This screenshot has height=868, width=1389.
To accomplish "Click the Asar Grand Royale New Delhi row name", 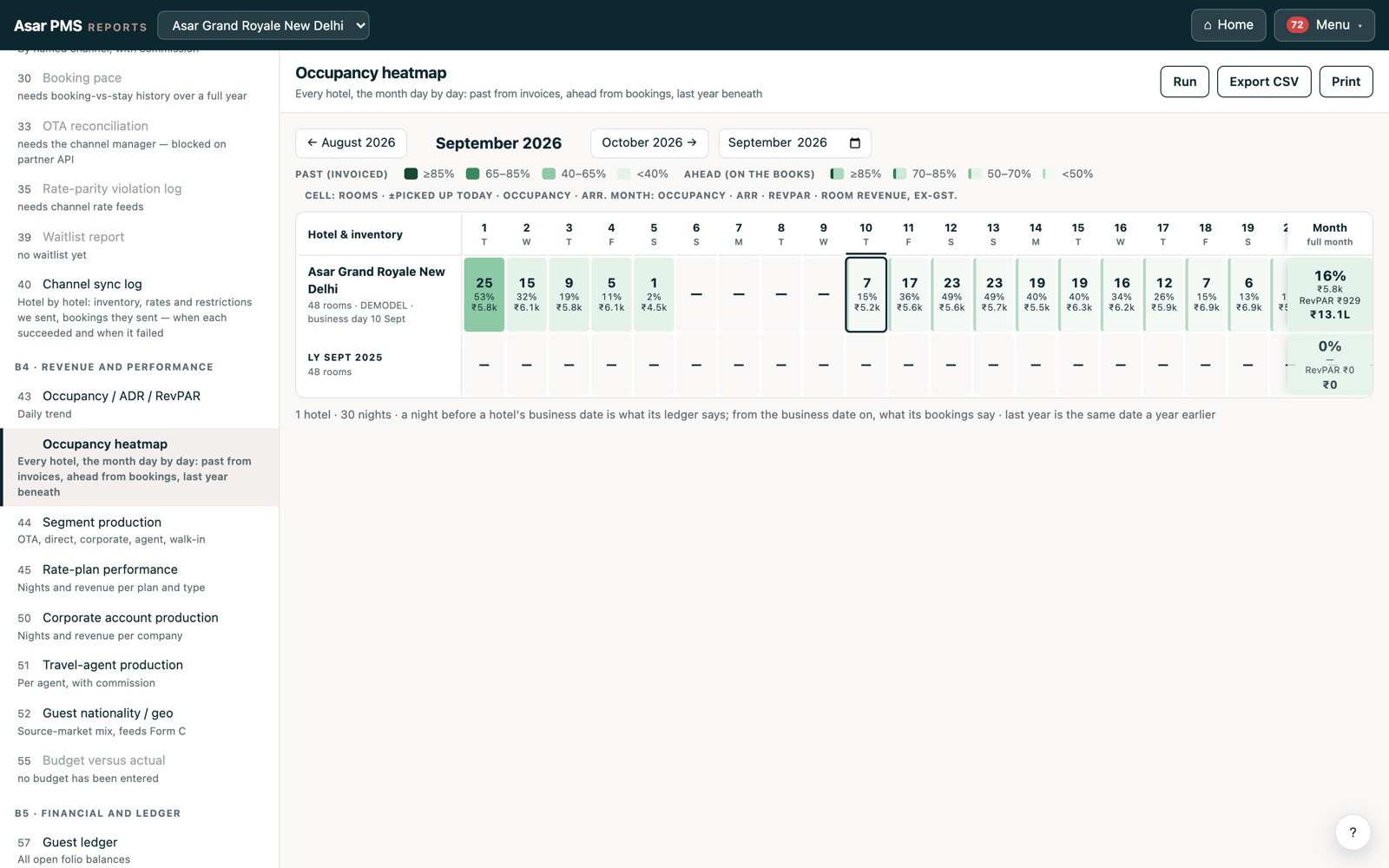I will [377, 279].
